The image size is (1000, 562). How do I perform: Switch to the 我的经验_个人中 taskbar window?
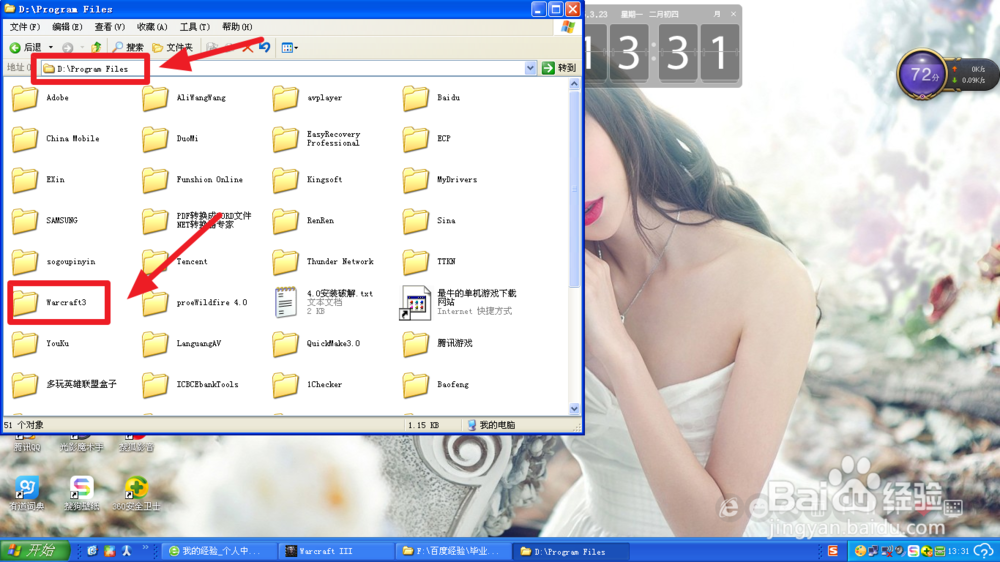coord(220,551)
